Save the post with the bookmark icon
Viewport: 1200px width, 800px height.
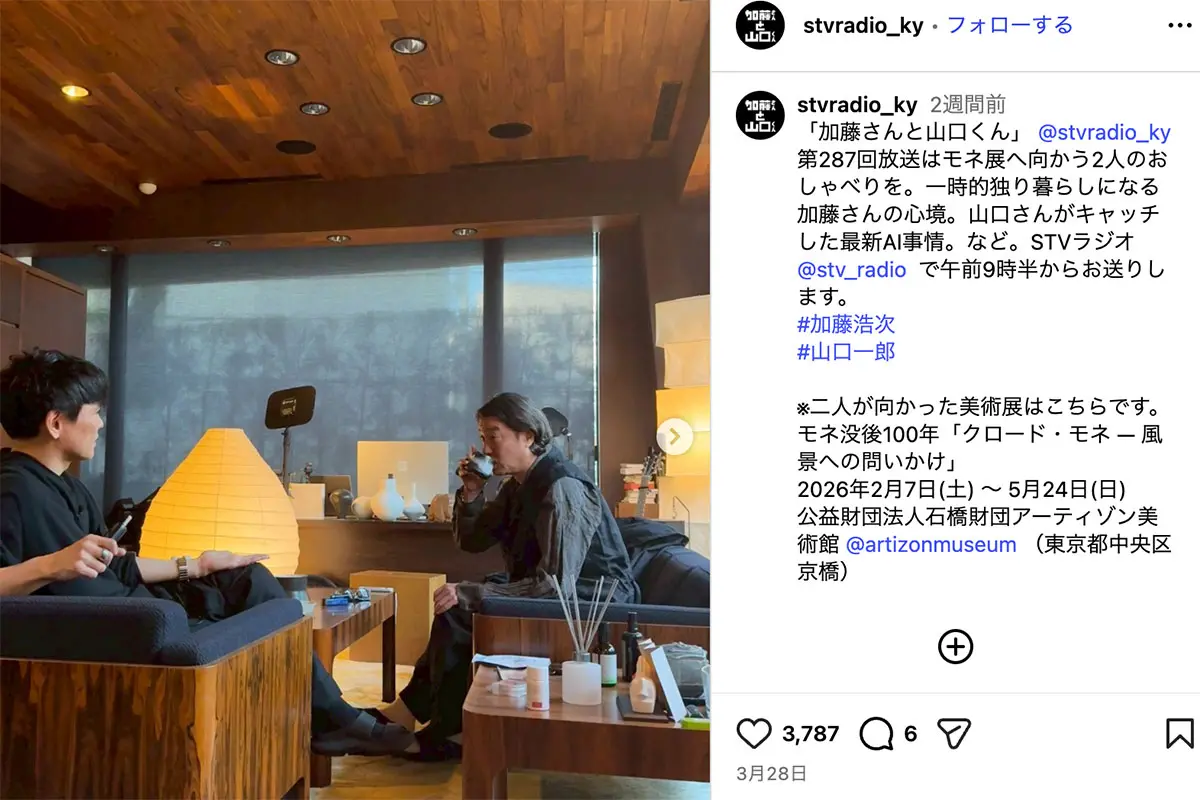point(1180,734)
